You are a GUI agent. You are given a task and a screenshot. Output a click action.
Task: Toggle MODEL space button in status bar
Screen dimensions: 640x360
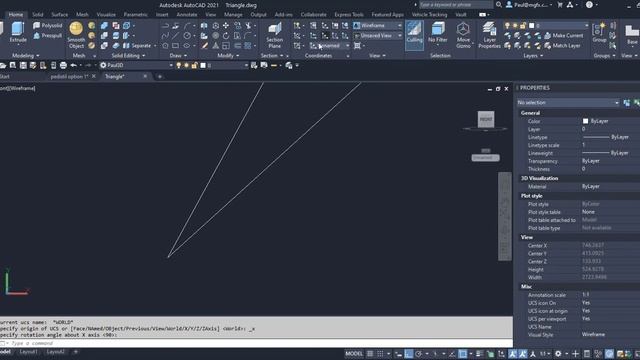[x=354, y=354]
